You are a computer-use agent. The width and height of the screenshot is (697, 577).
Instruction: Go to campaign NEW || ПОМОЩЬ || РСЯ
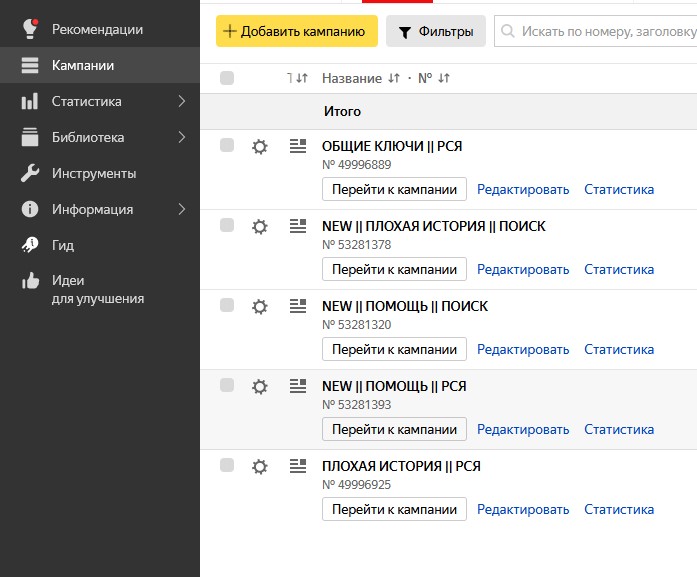pyautogui.click(x=394, y=429)
